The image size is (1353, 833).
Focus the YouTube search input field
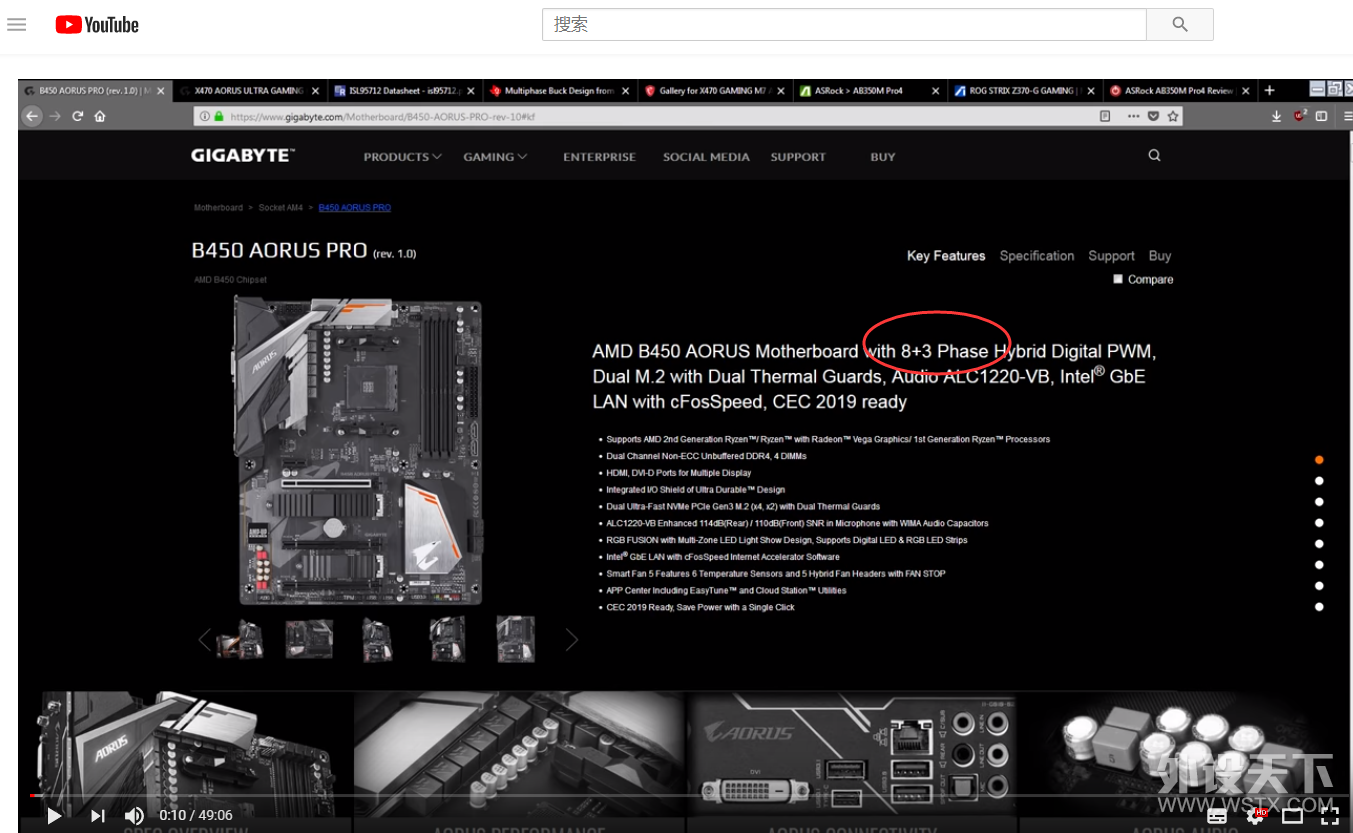[844, 24]
